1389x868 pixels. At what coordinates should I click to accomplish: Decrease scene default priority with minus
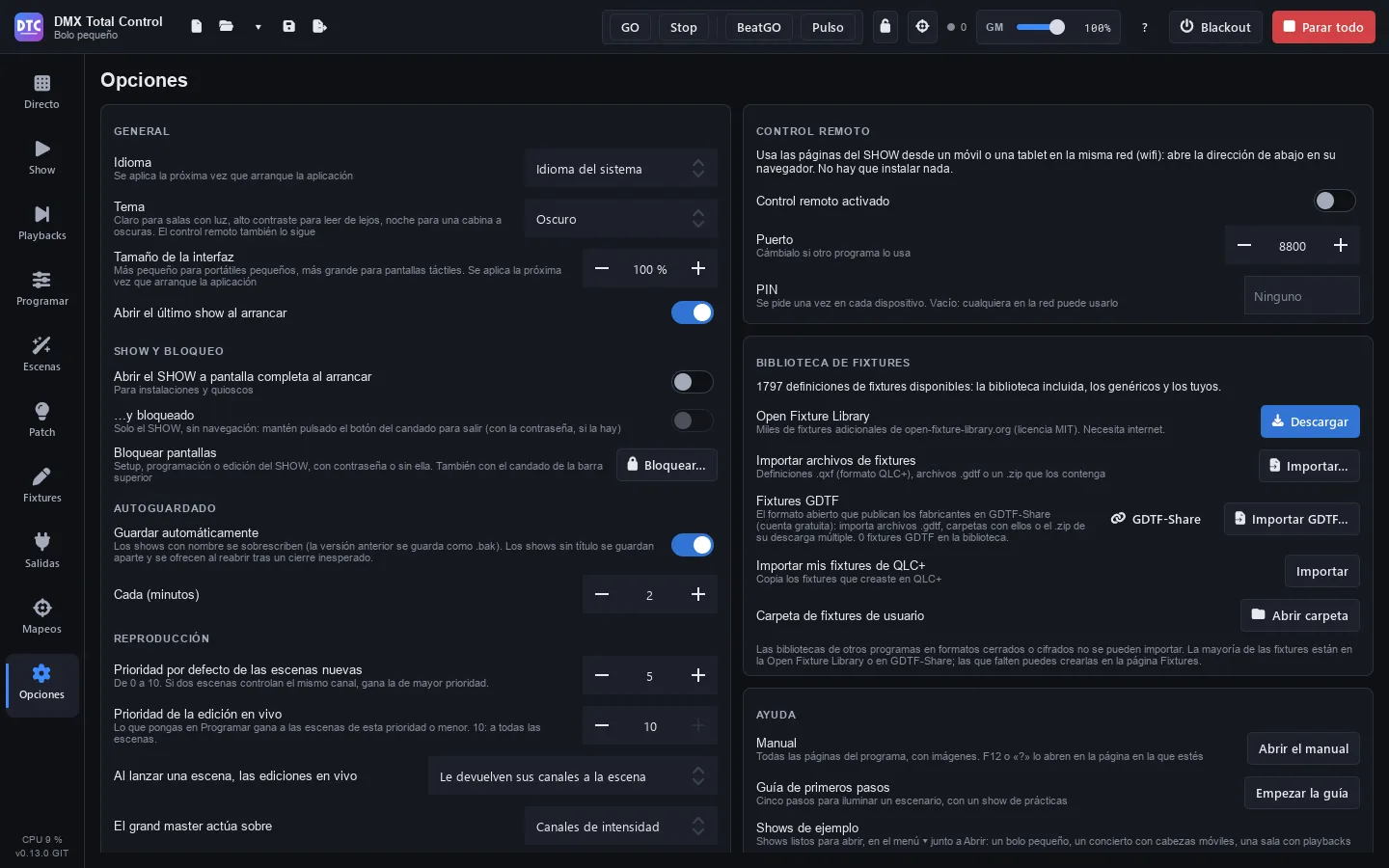tap(602, 676)
